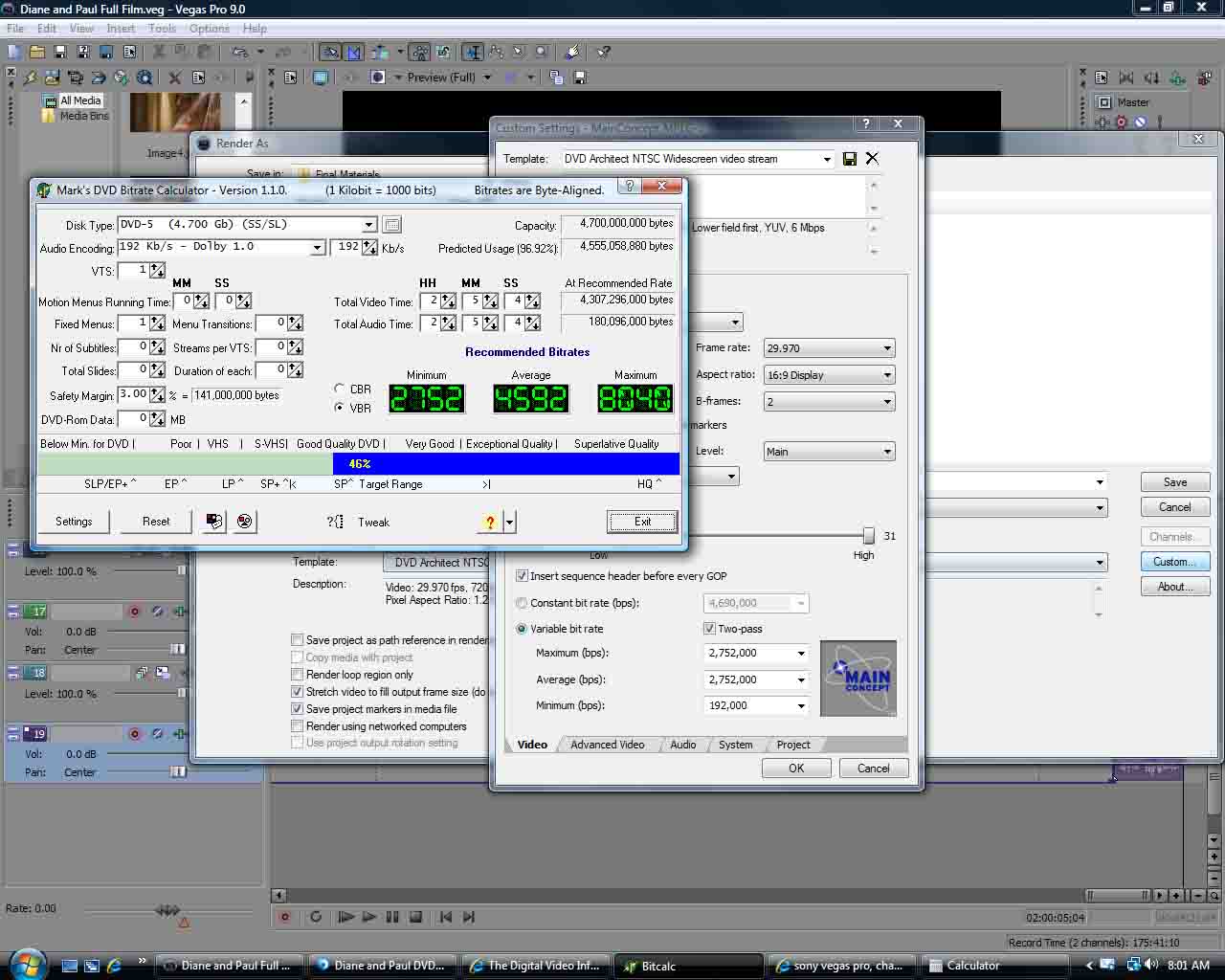Open the Disk Type dropdown
The image size is (1225, 980).
pos(368,225)
